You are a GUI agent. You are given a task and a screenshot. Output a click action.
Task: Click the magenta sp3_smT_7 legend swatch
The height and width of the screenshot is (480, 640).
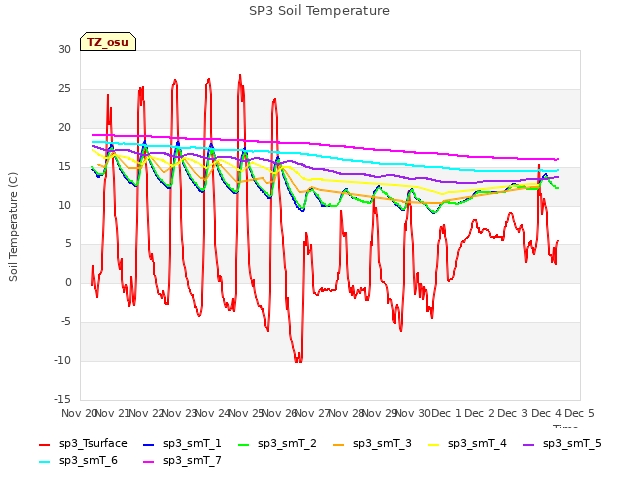click(x=149, y=462)
